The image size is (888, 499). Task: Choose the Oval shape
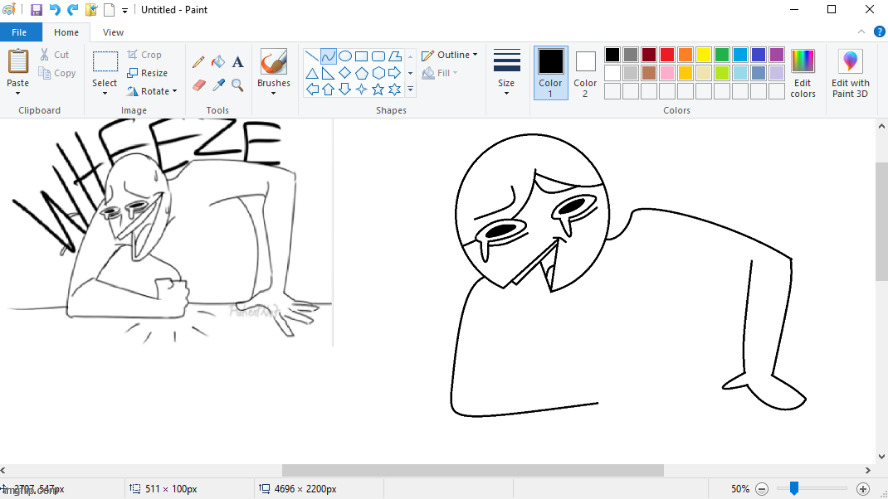(345, 56)
